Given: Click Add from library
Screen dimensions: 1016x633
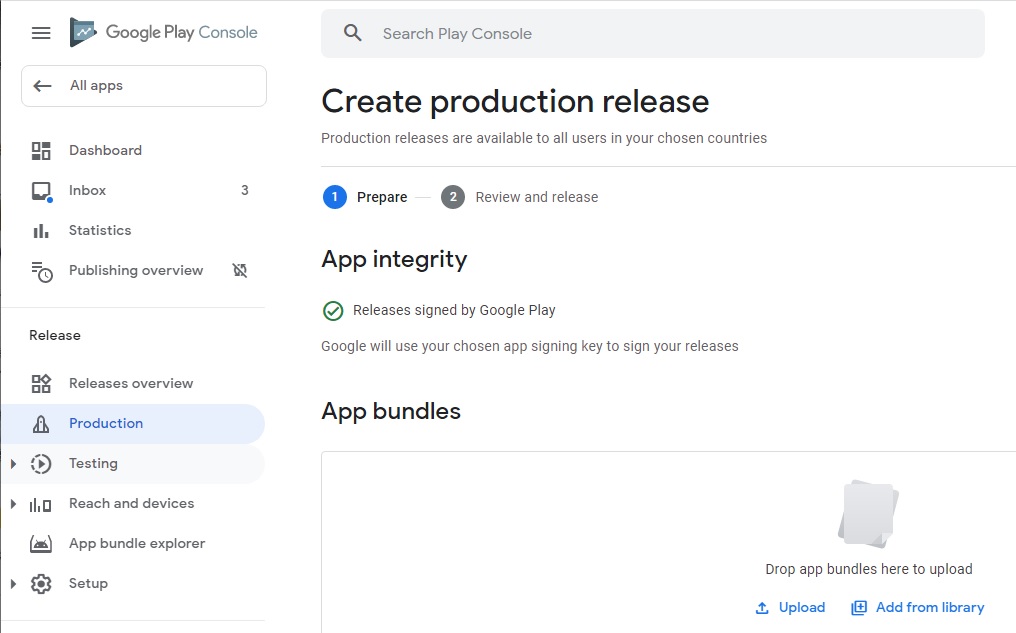Looking at the screenshot, I should pyautogui.click(x=929, y=608).
